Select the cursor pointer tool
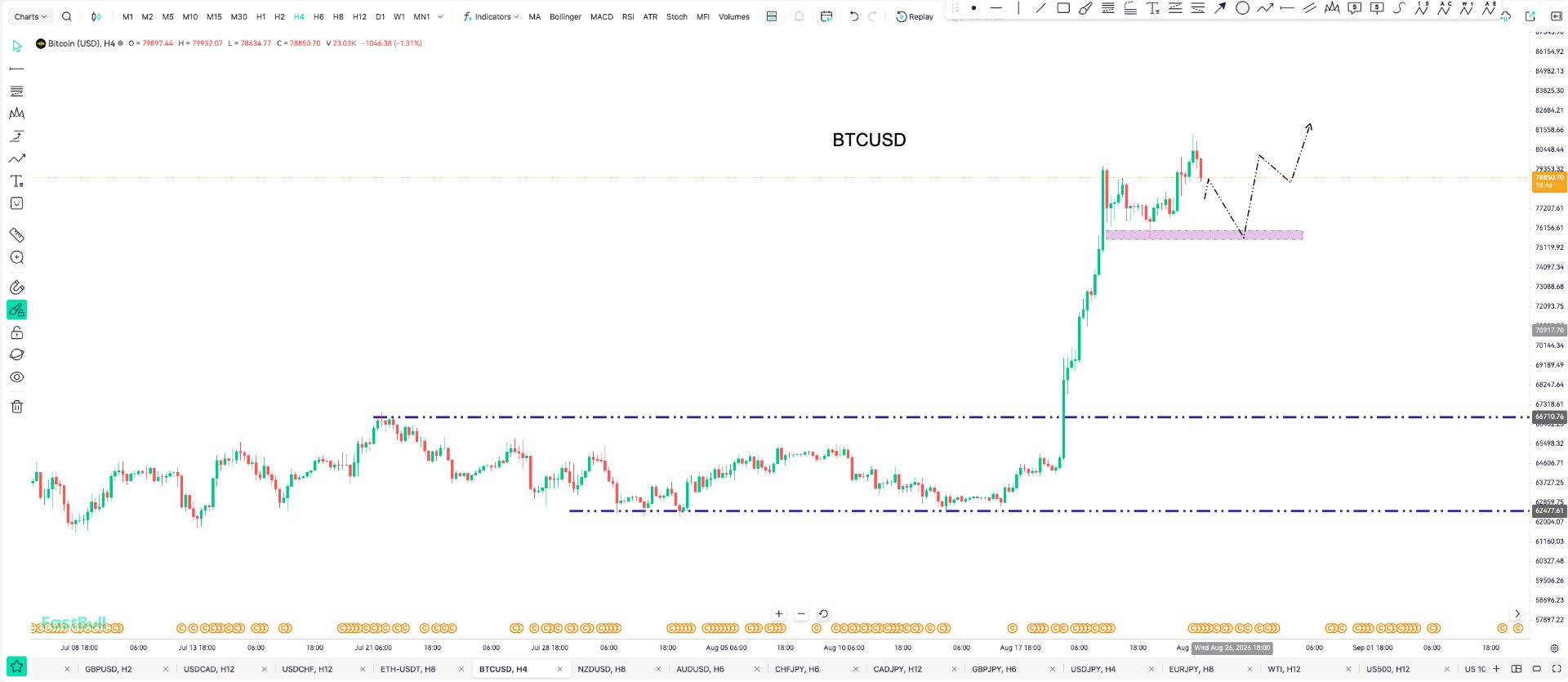Viewport: 1568px width, 682px height. click(x=16, y=47)
